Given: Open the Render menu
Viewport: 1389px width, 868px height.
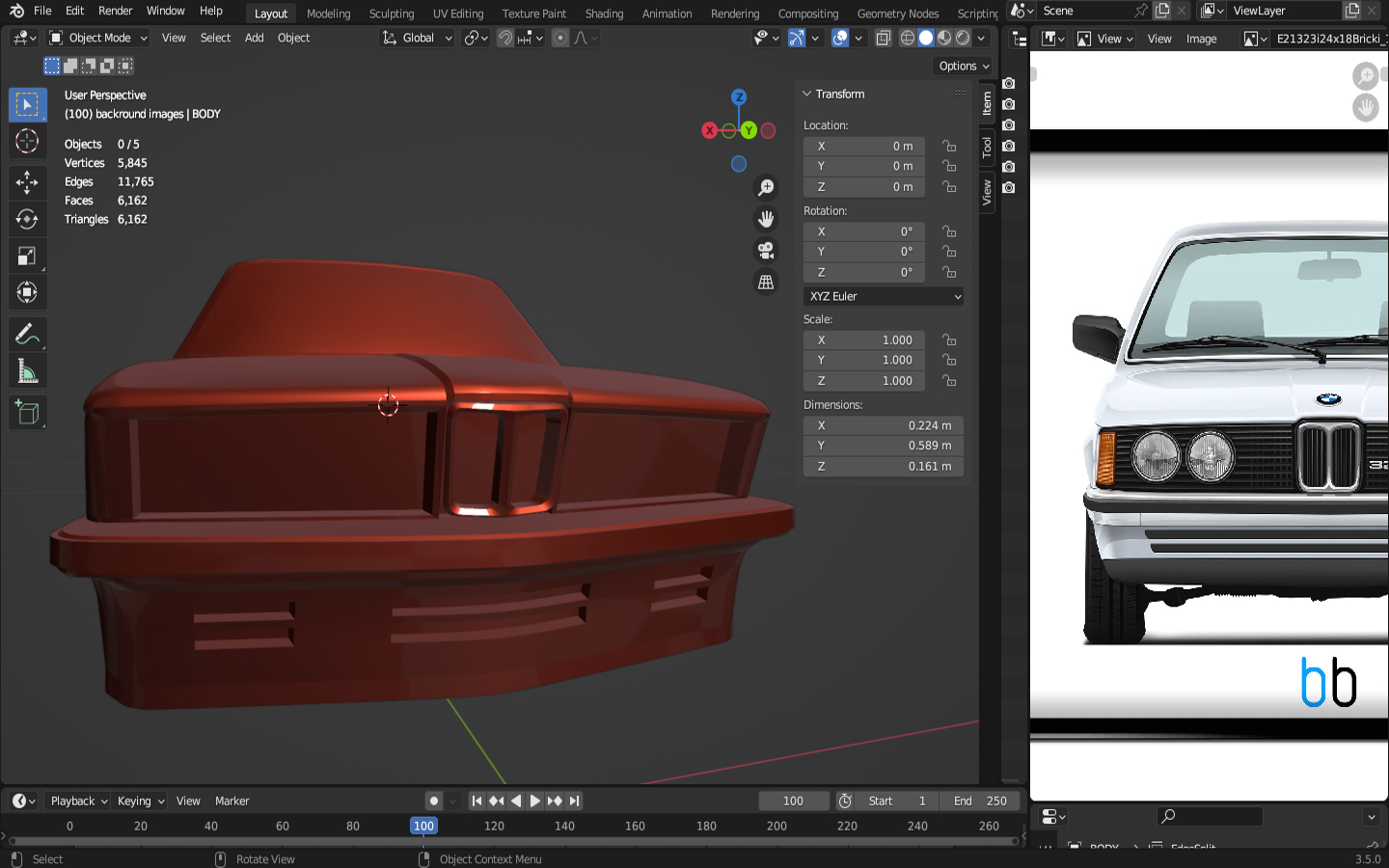Looking at the screenshot, I should pos(116,11).
